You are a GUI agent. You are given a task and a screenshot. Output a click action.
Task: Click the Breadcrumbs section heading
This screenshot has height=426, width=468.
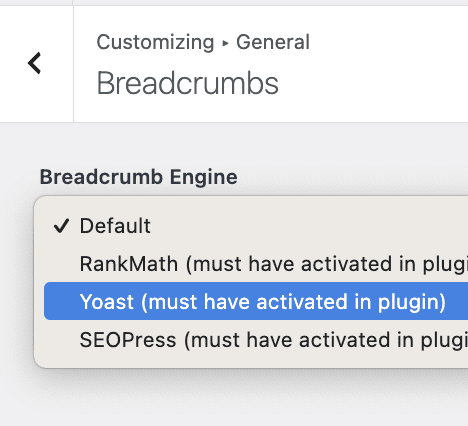[x=187, y=83]
